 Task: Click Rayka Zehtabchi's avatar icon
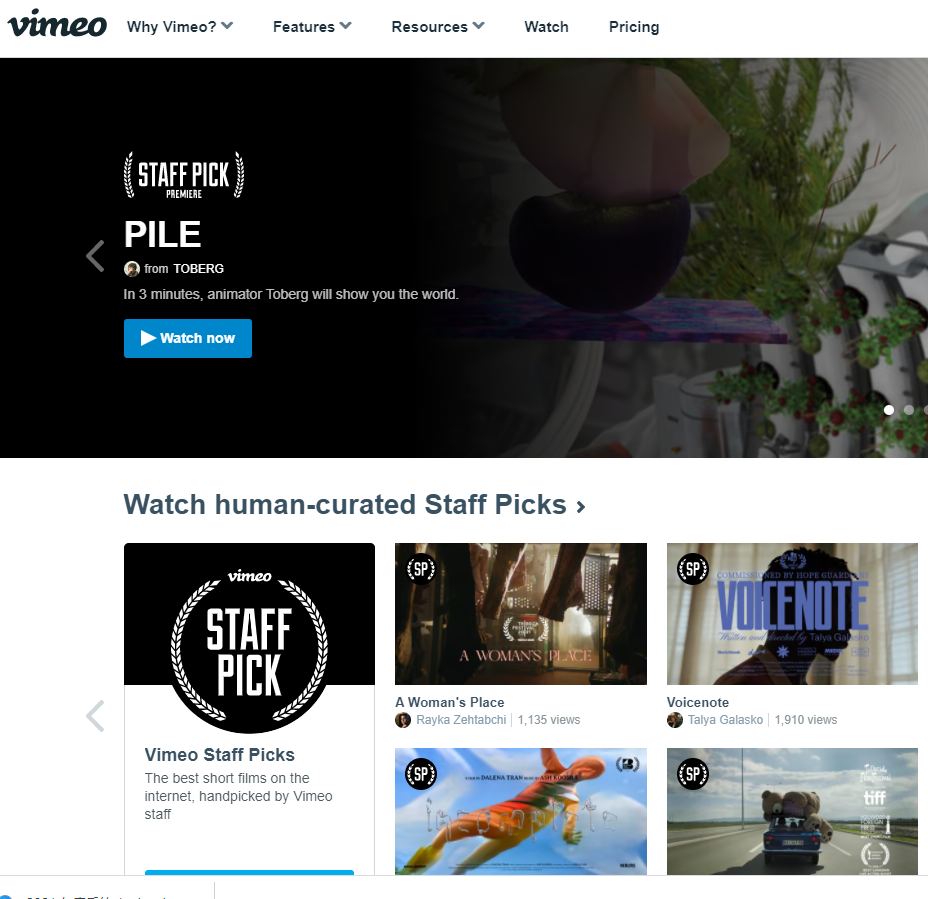point(403,720)
